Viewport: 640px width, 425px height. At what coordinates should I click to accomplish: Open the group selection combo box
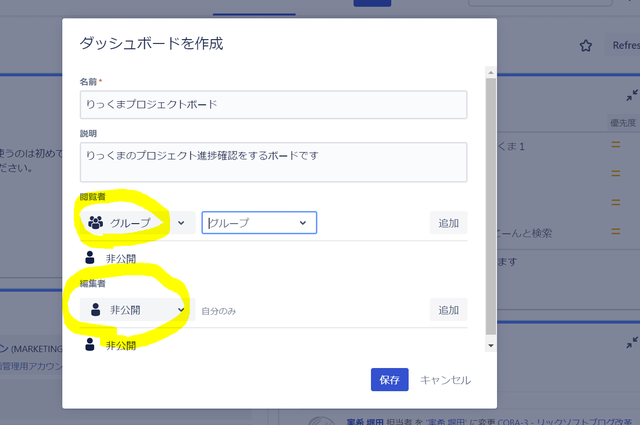[x=259, y=223]
